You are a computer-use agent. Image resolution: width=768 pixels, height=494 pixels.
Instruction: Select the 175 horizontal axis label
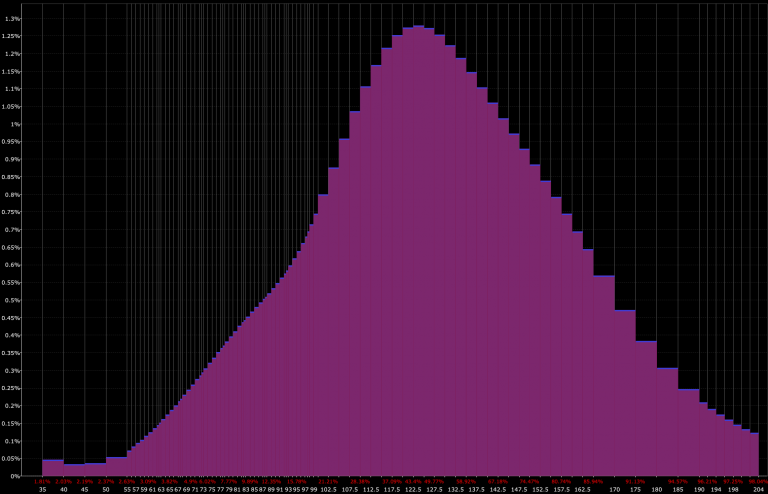[x=636, y=490]
